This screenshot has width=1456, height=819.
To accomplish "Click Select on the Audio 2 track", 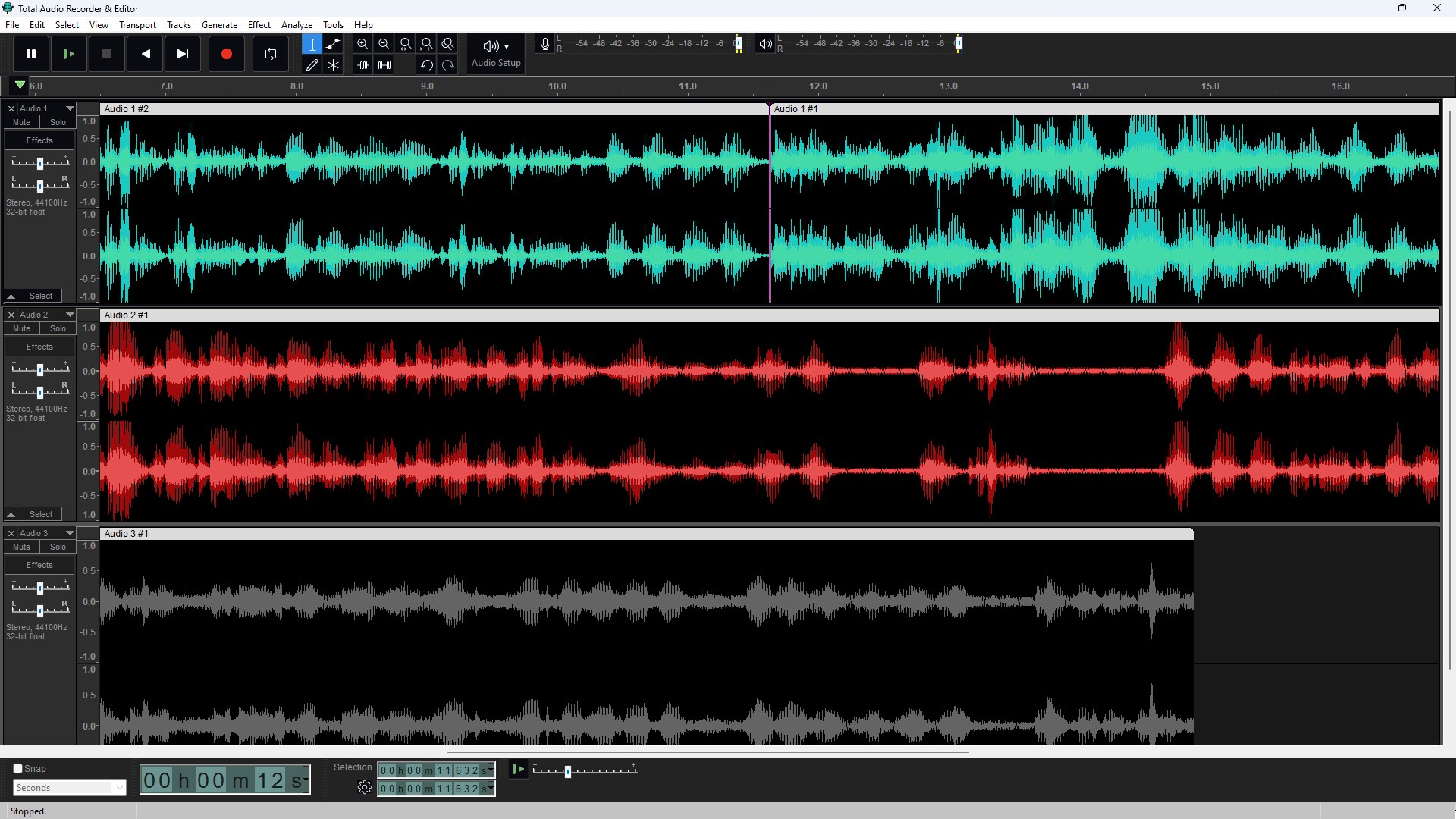I will click(x=41, y=514).
